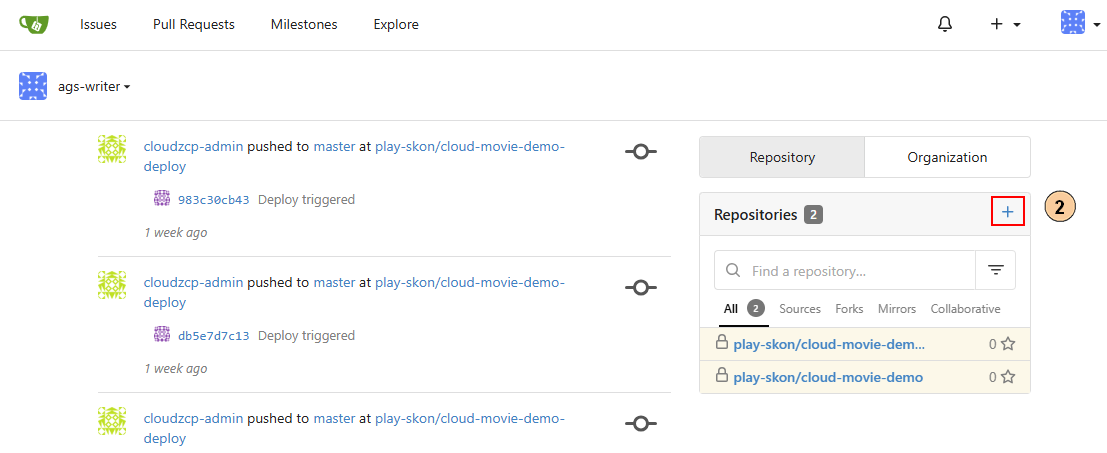
Task: Open commit 983c30cb43 link
Action: (213, 199)
